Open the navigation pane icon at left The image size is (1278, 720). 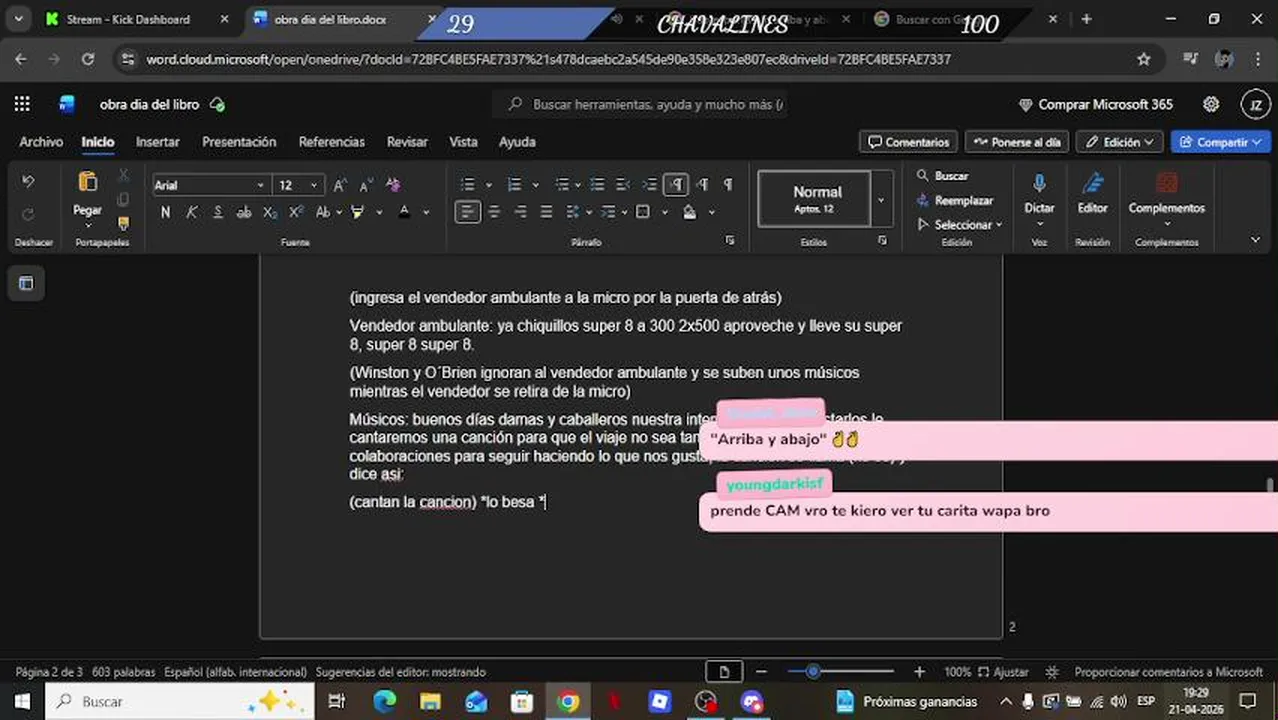(26, 284)
